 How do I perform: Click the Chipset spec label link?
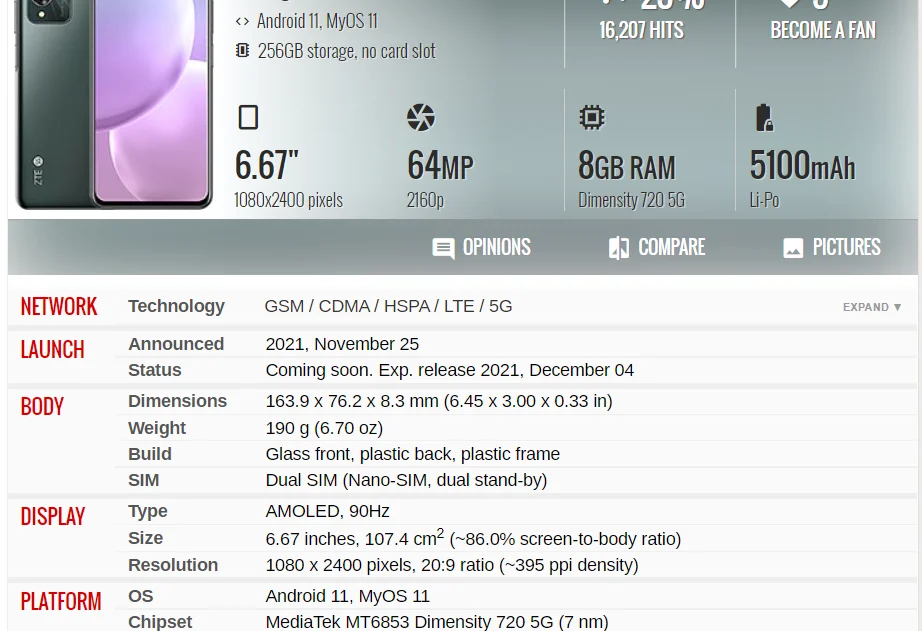point(160,621)
